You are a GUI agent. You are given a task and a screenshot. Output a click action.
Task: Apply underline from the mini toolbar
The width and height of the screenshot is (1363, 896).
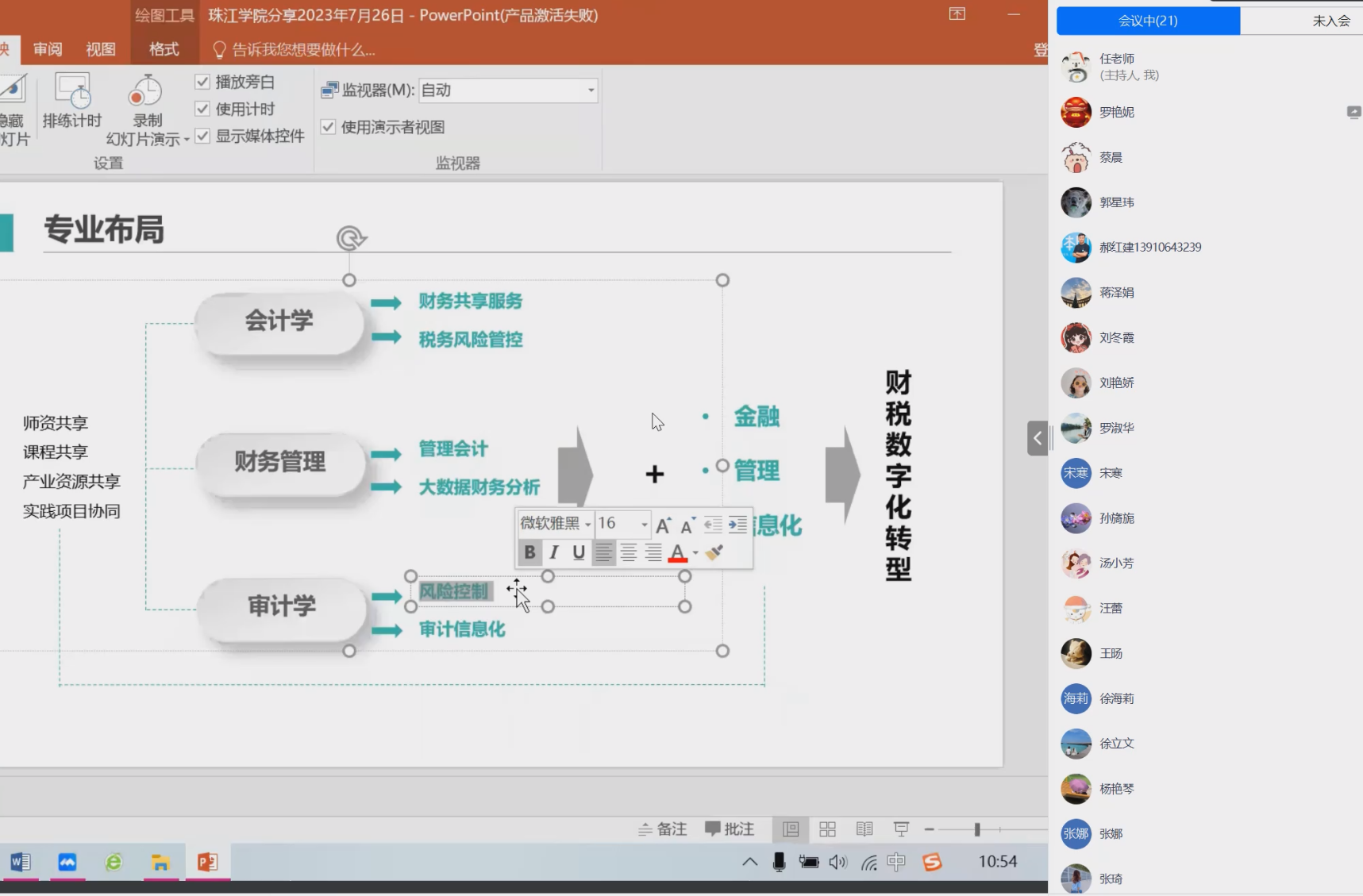tap(579, 552)
